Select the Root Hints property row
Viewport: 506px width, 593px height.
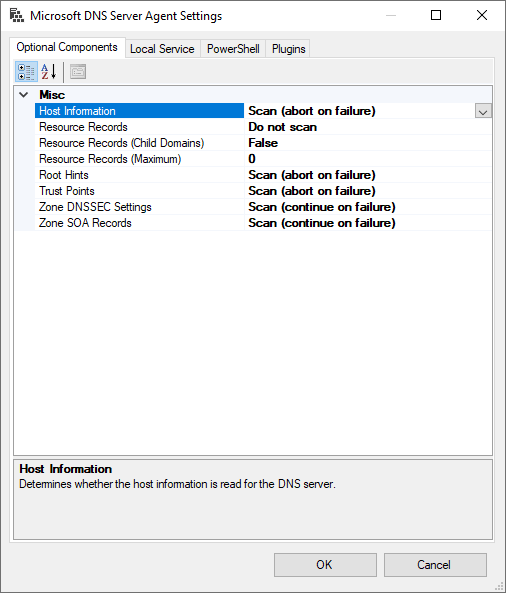254,175
